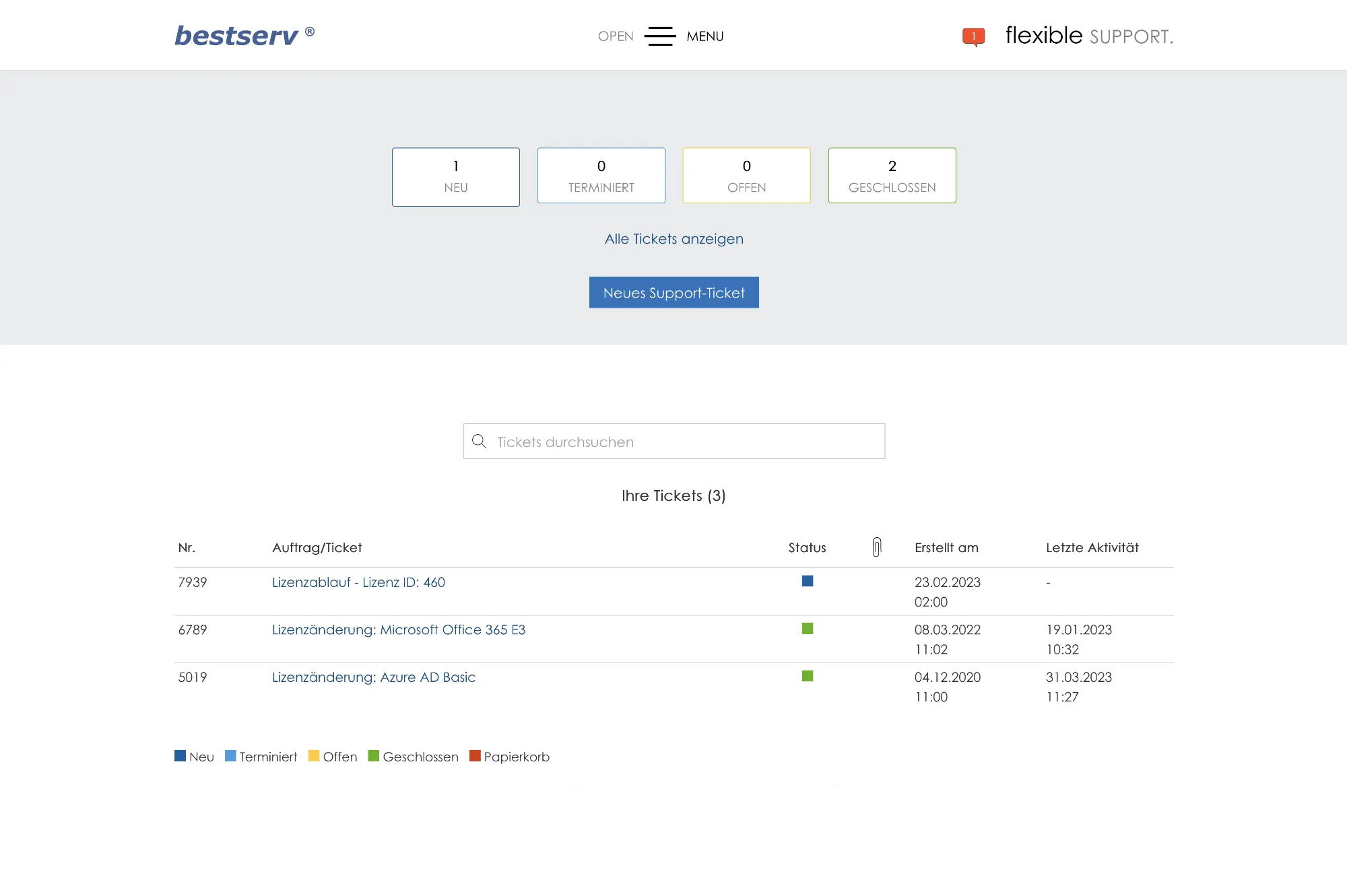Click the Status column header
The width and height of the screenshot is (1347, 896).
point(808,548)
